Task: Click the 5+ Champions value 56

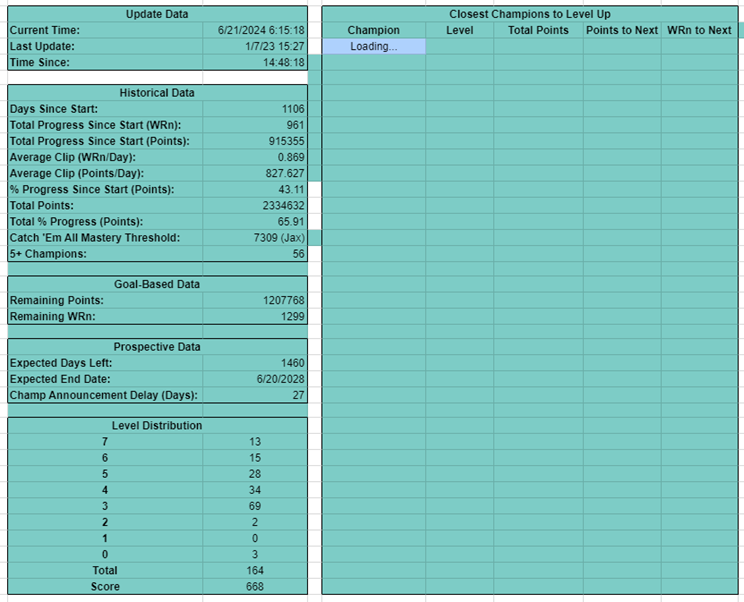Action: 255,254
